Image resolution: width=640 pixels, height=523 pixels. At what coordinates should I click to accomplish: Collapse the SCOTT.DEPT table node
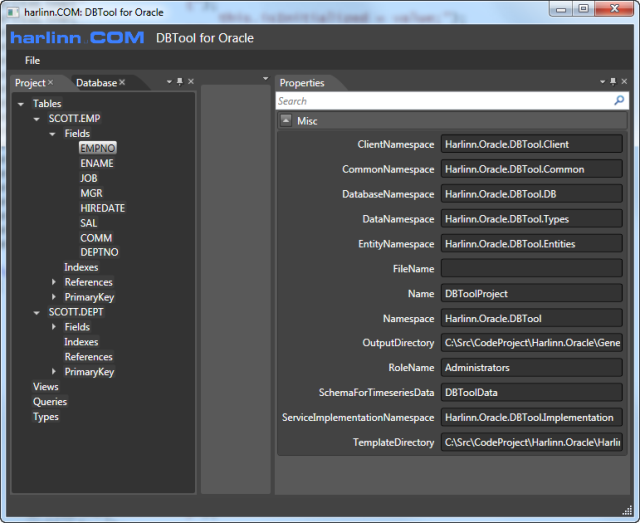pos(37,313)
